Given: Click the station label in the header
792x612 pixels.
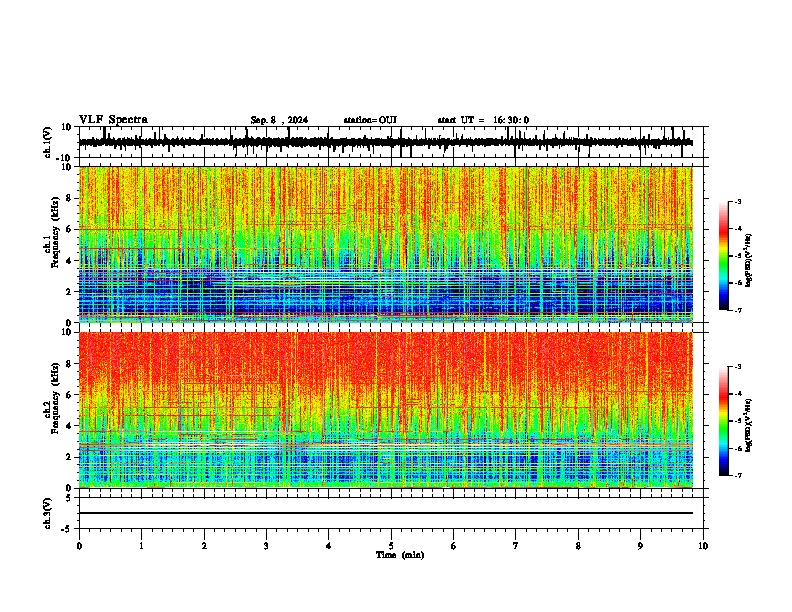Looking at the screenshot, I should (x=370, y=120).
